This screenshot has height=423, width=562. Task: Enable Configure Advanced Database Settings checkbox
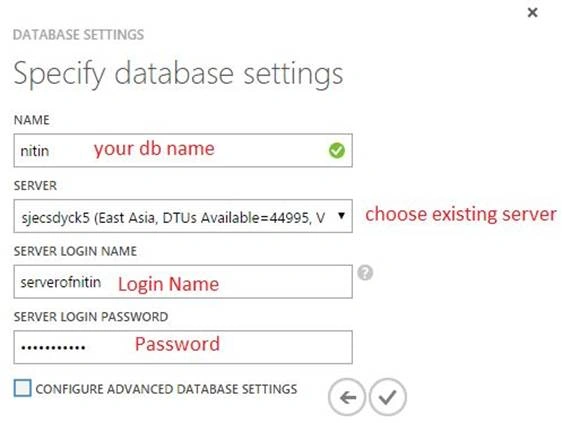[23, 388]
